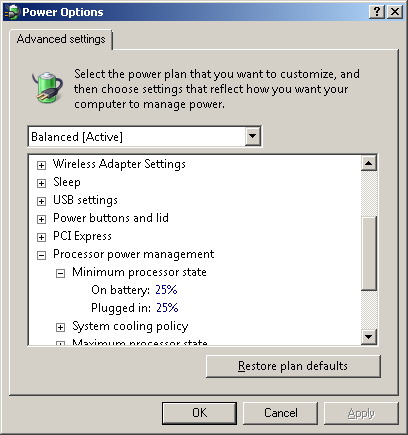The image size is (408, 435).
Task: Collapse Processor power management node
Action: click(x=41, y=256)
